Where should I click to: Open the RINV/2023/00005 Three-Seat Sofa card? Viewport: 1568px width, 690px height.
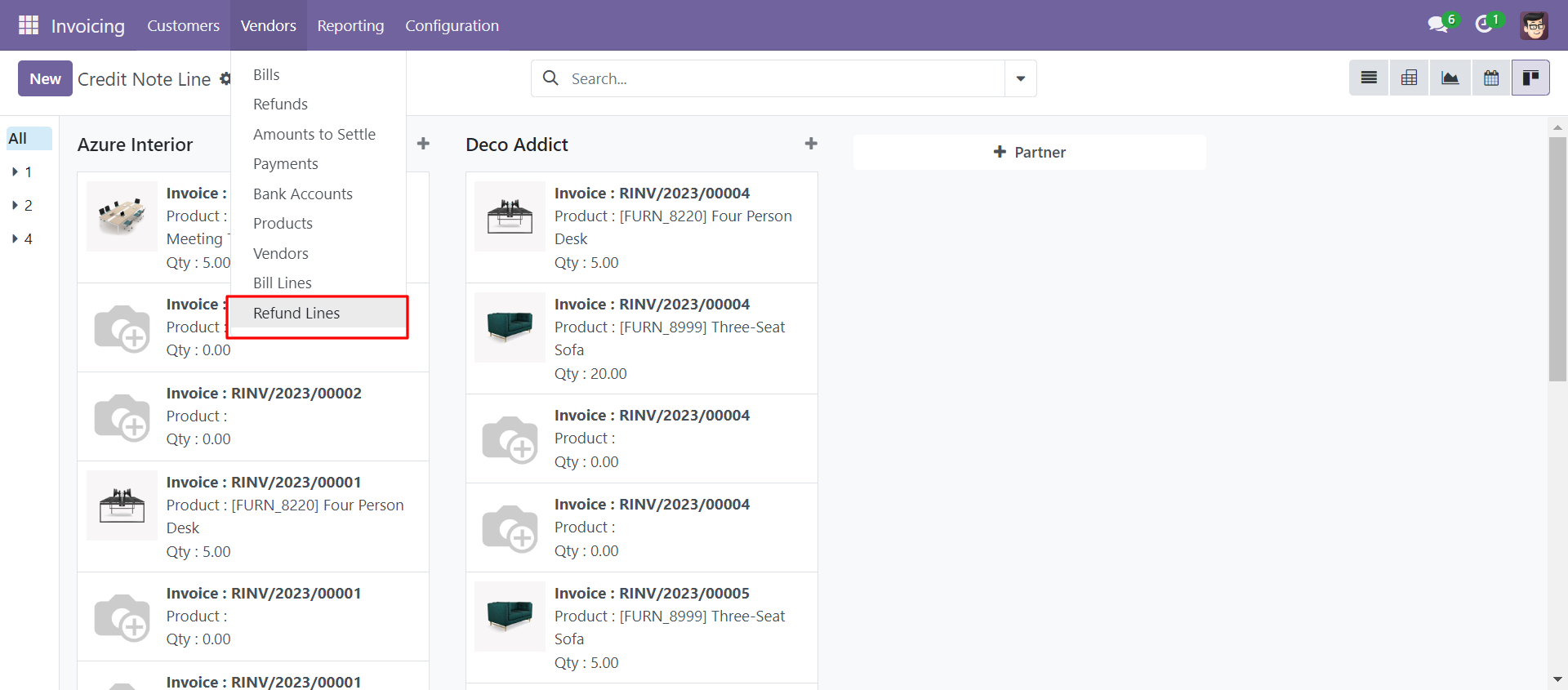pos(641,627)
